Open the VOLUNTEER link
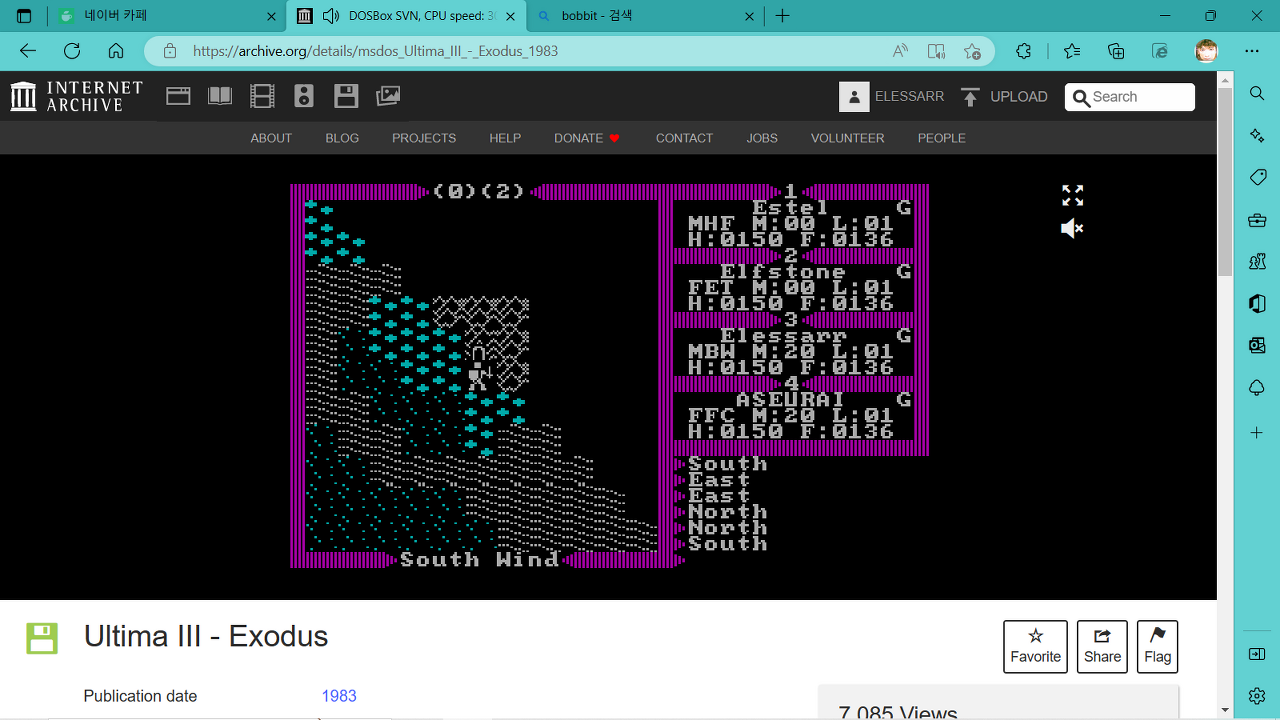 [847, 138]
